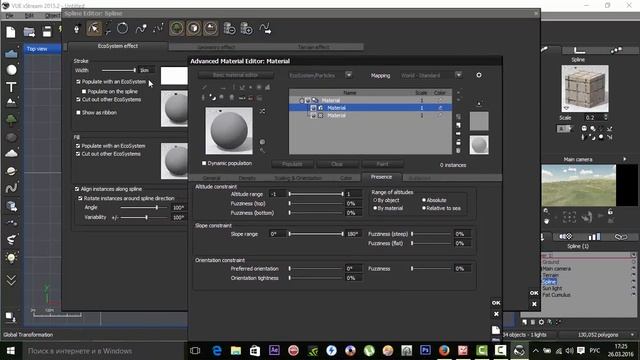Open the polygons count dropdown in status bar
Image resolution: width=640 pixels, height=360 pixels.
pyautogui.click(x=632, y=335)
